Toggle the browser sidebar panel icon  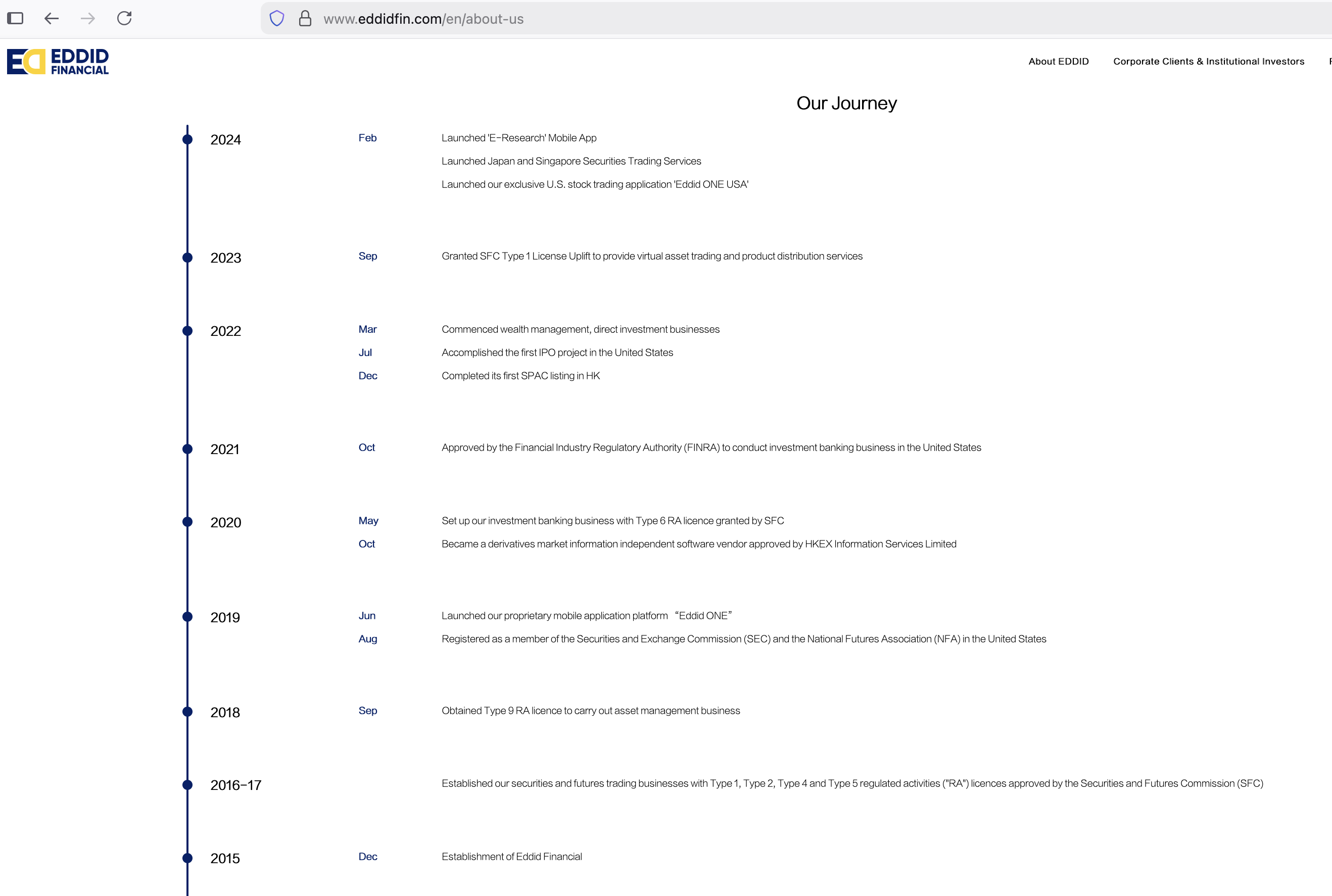[16, 18]
